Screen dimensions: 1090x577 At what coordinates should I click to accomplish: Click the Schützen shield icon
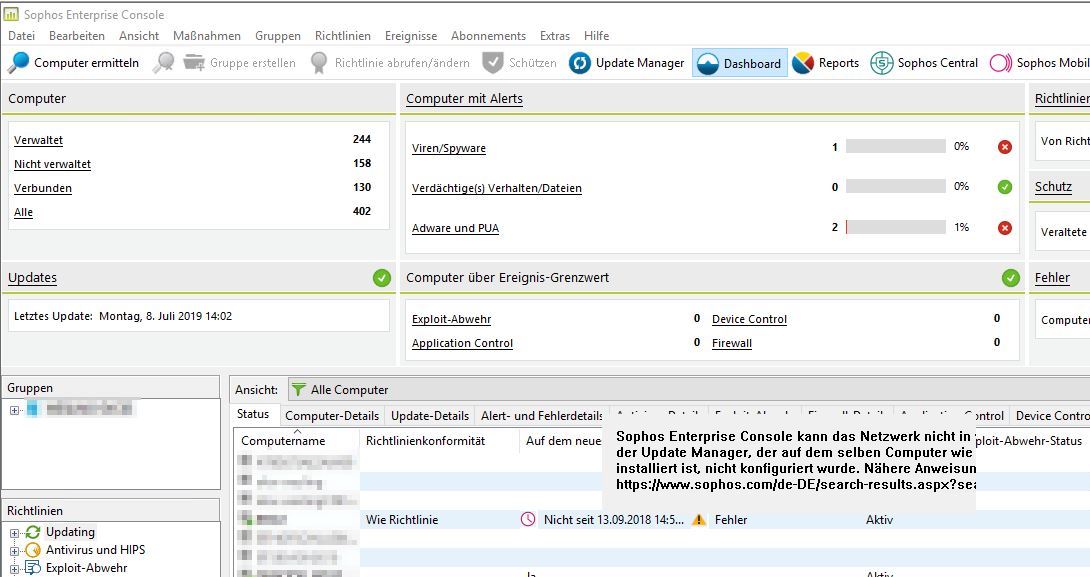click(x=493, y=63)
